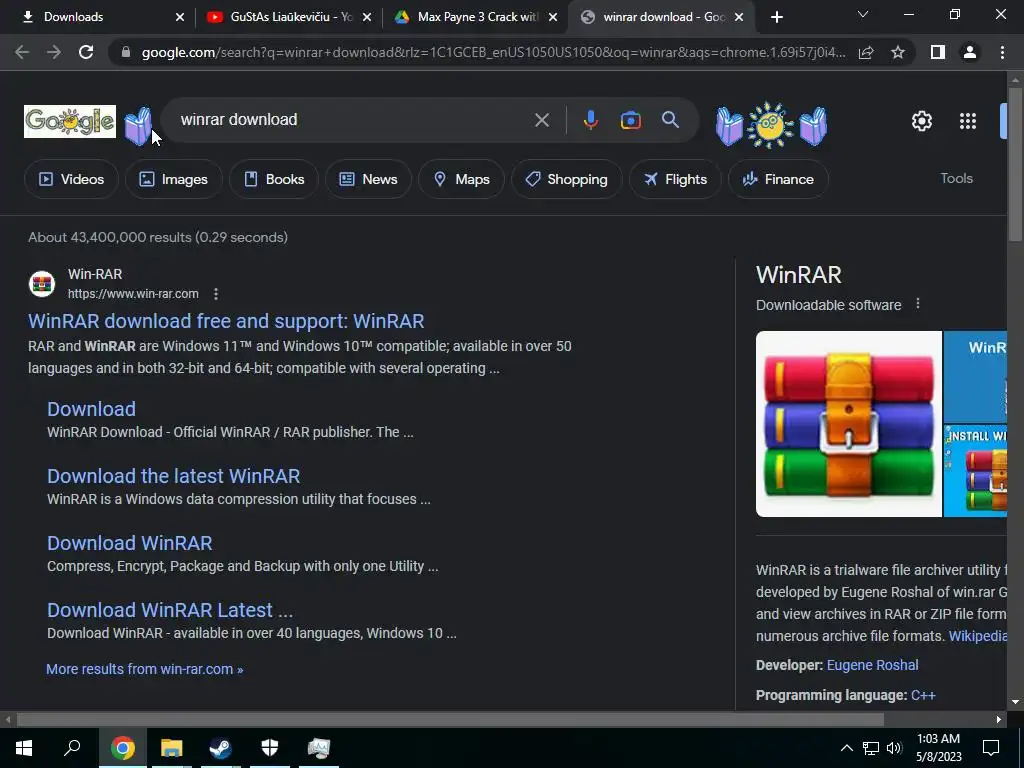
Task: Click the taskbar clock showing 1:03 AM
Action: click(938, 748)
